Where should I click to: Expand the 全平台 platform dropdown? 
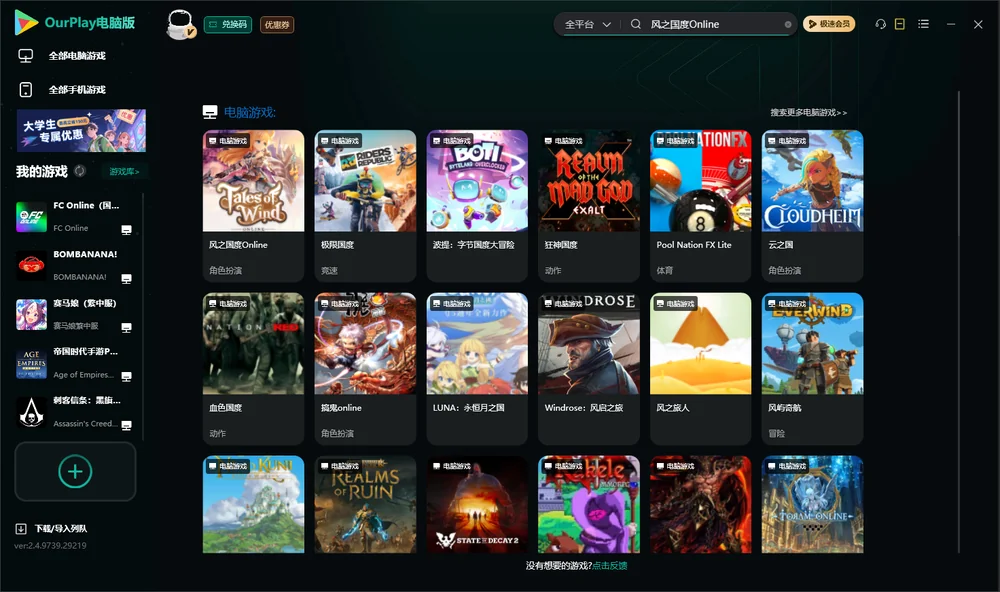[x=588, y=24]
